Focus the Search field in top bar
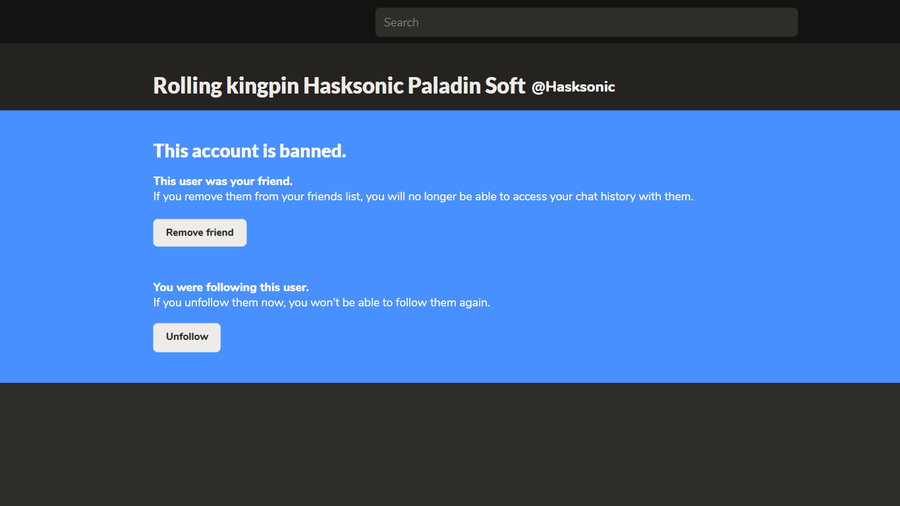The width and height of the screenshot is (900, 506). [586, 22]
